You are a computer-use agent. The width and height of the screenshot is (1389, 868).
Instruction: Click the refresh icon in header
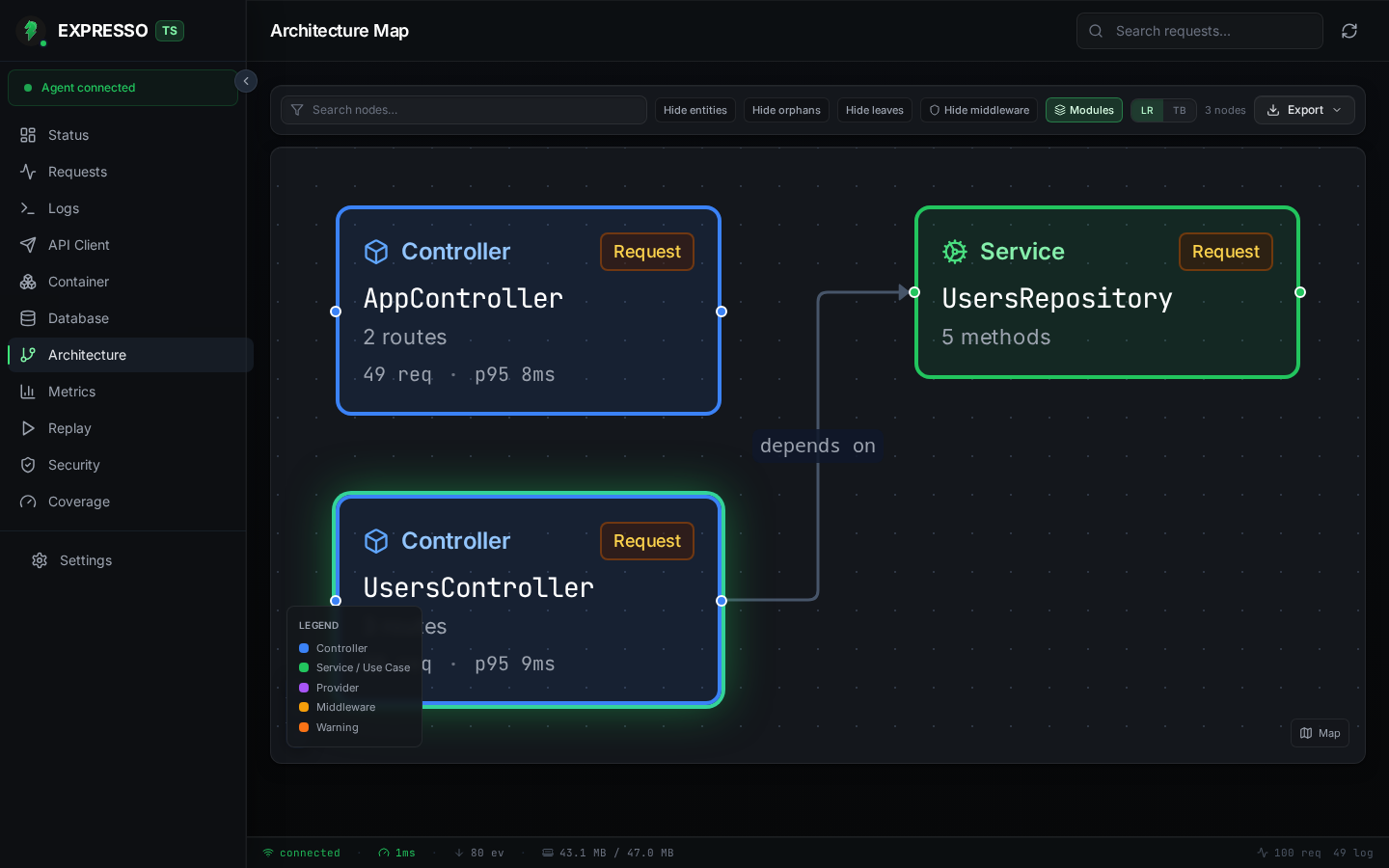[x=1349, y=31]
